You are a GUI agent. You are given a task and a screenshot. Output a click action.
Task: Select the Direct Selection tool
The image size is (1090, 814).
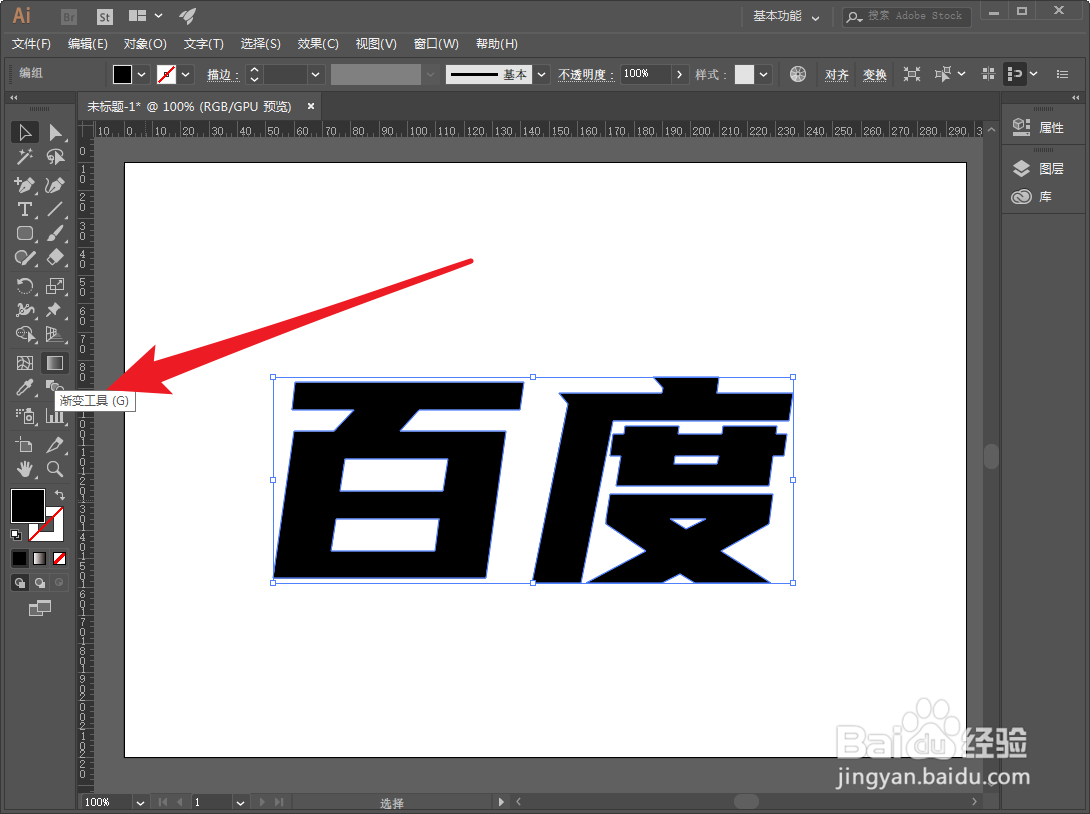click(x=55, y=132)
